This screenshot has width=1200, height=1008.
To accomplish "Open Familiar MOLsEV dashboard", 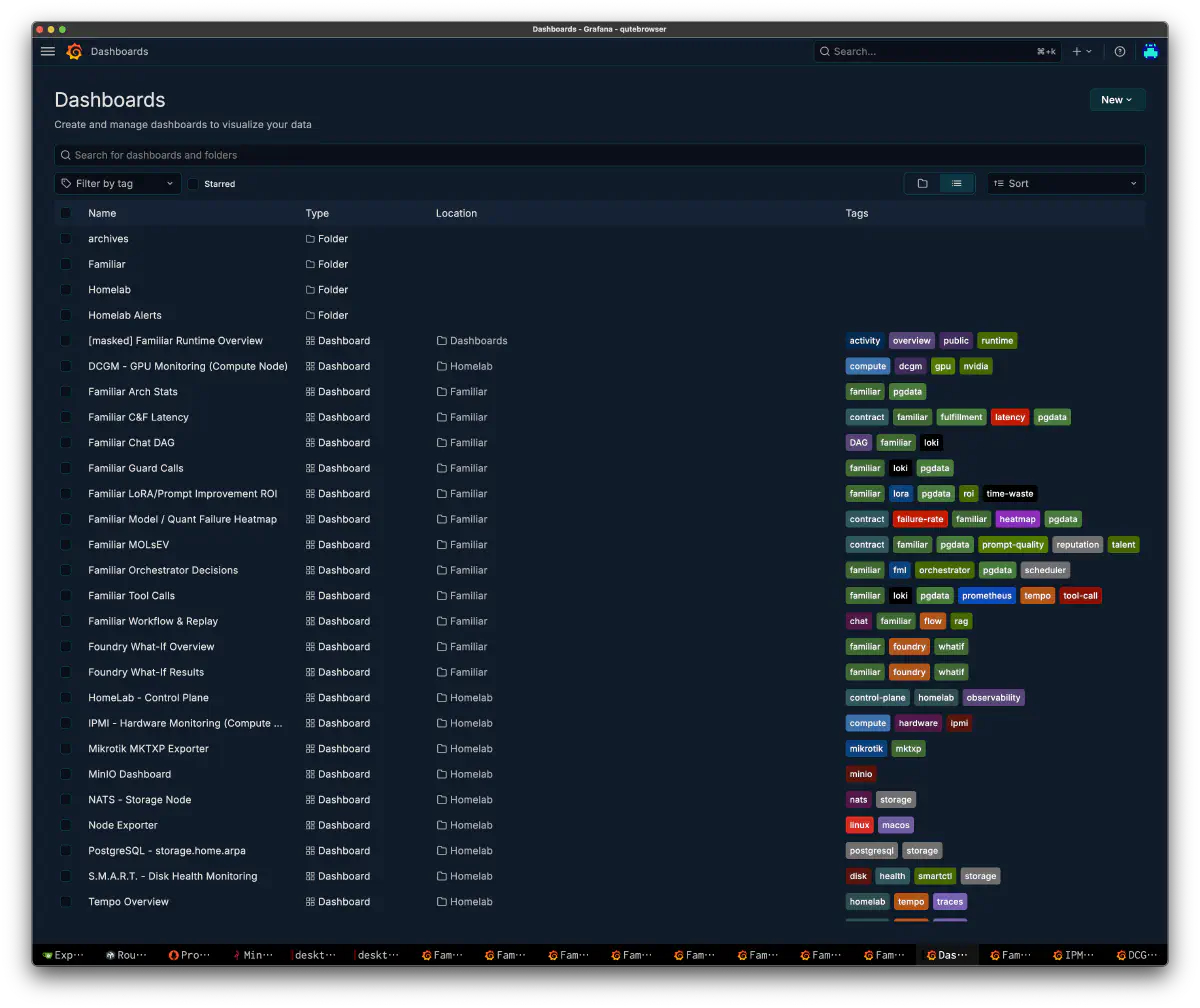I will click(x=128, y=545).
